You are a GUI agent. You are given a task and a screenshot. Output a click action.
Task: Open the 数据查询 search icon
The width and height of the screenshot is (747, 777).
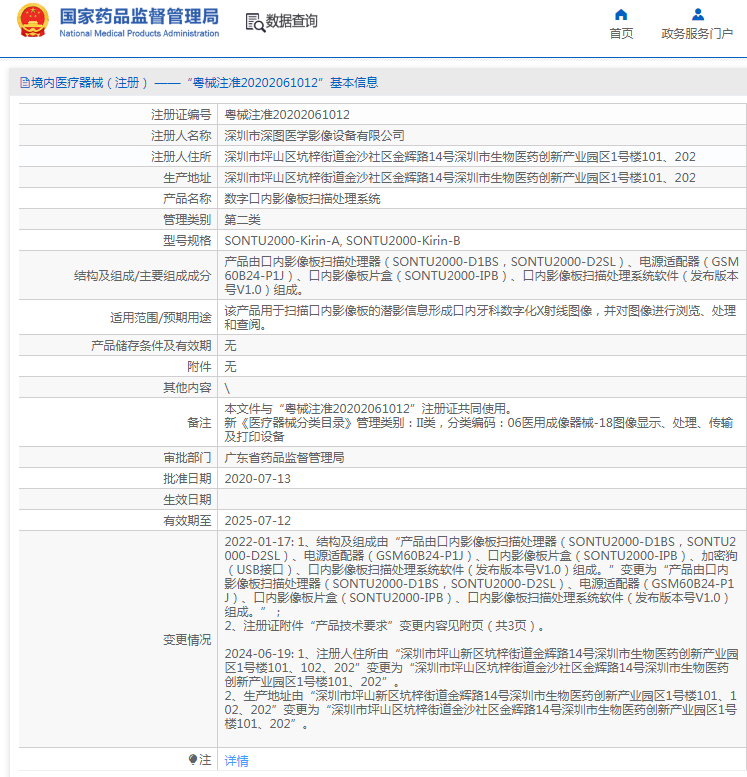255,22
